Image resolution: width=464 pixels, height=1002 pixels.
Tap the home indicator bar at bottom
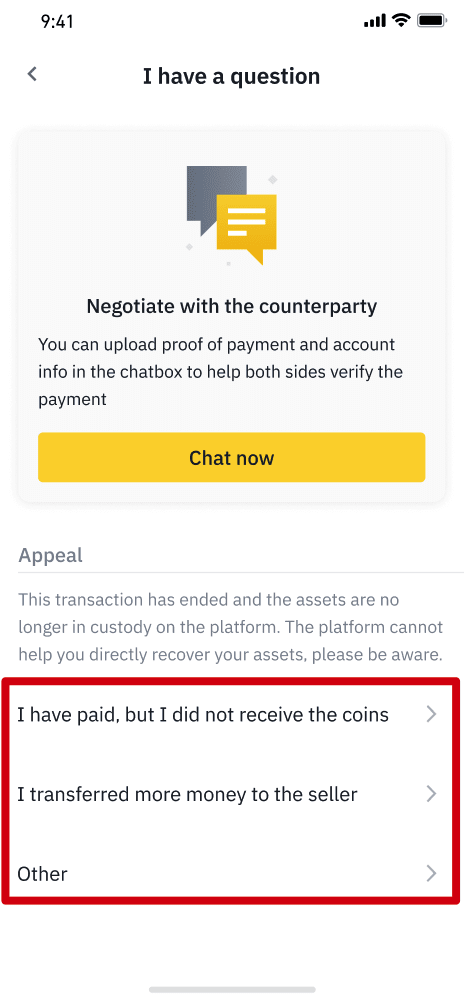pyautogui.click(x=232, y=989)
